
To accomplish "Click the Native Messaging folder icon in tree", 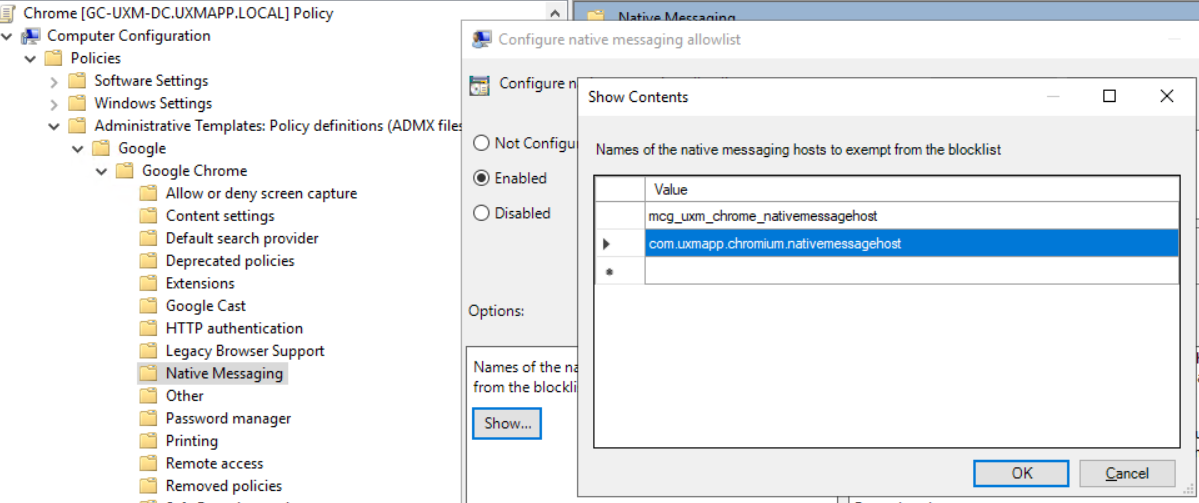I will [x=149, y=373].
